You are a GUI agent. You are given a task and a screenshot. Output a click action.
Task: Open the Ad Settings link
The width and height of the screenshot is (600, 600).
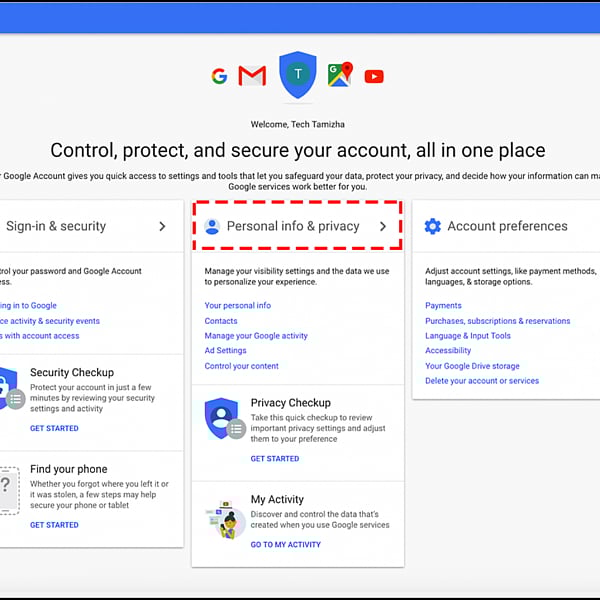tap(225, 351)
